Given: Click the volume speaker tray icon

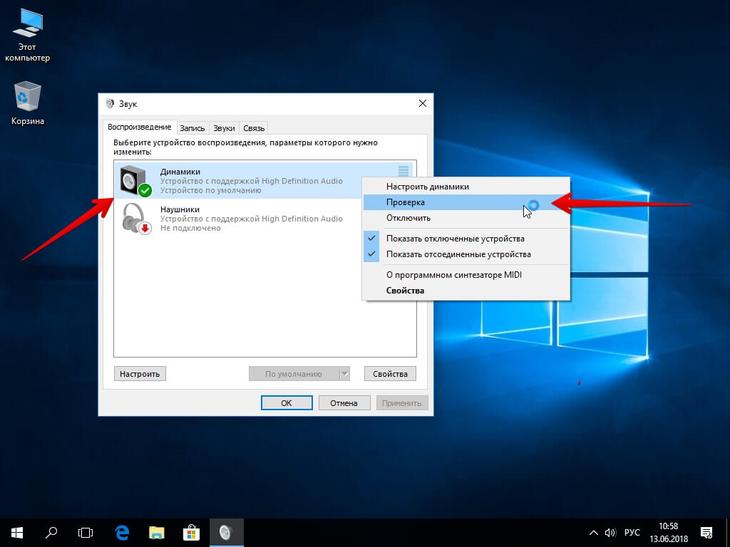Looking at the screenshot, I should [x=610, y=533].
